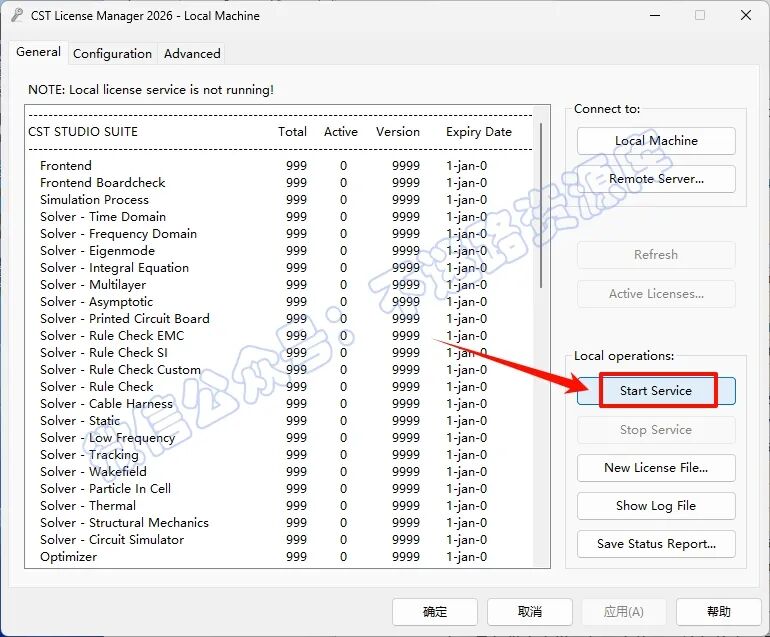Viewport: 770px width, 637px height.
Task: Select Solver - Static row
Action: click(x=264, y=421)
